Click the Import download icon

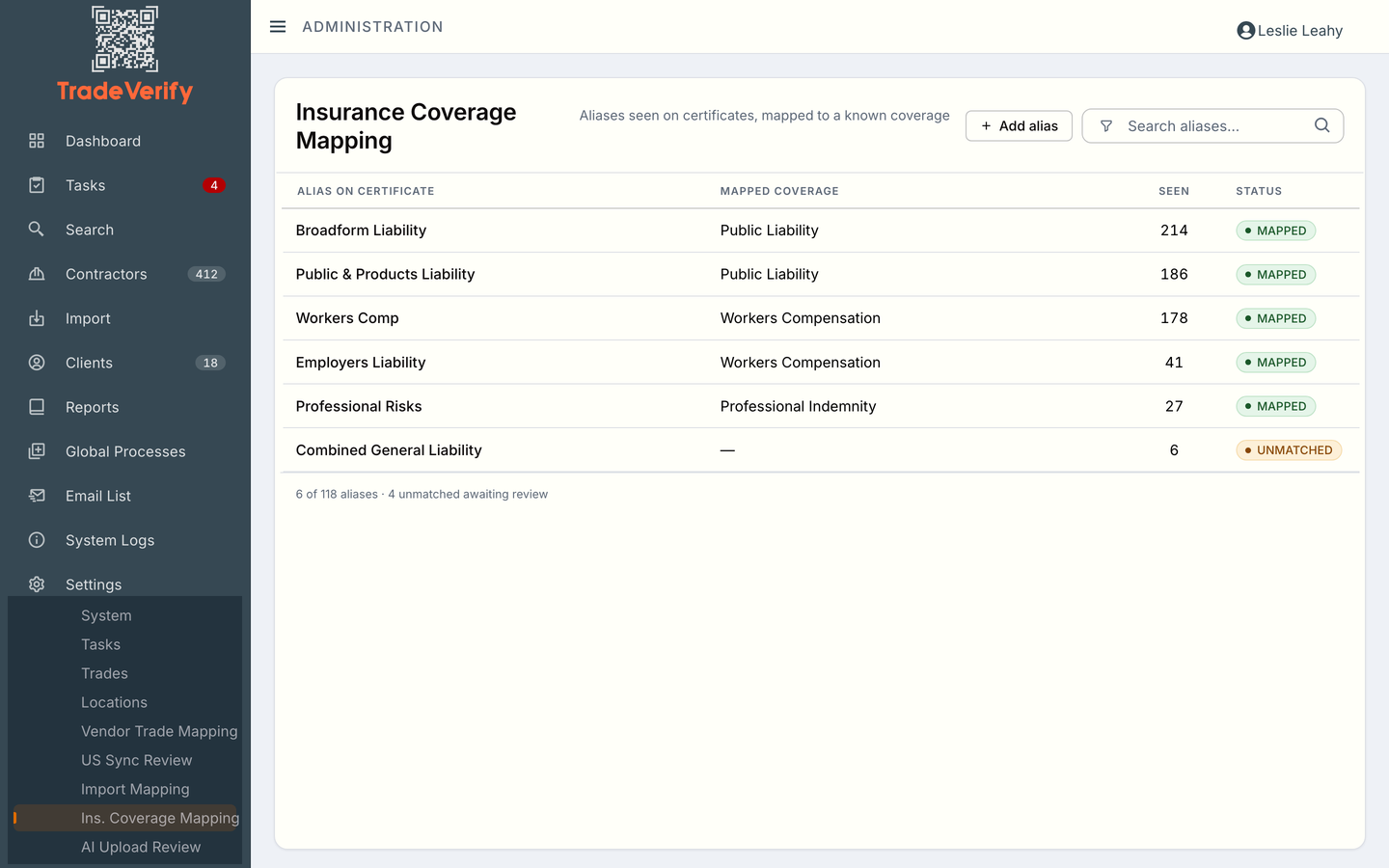point(37,318)
